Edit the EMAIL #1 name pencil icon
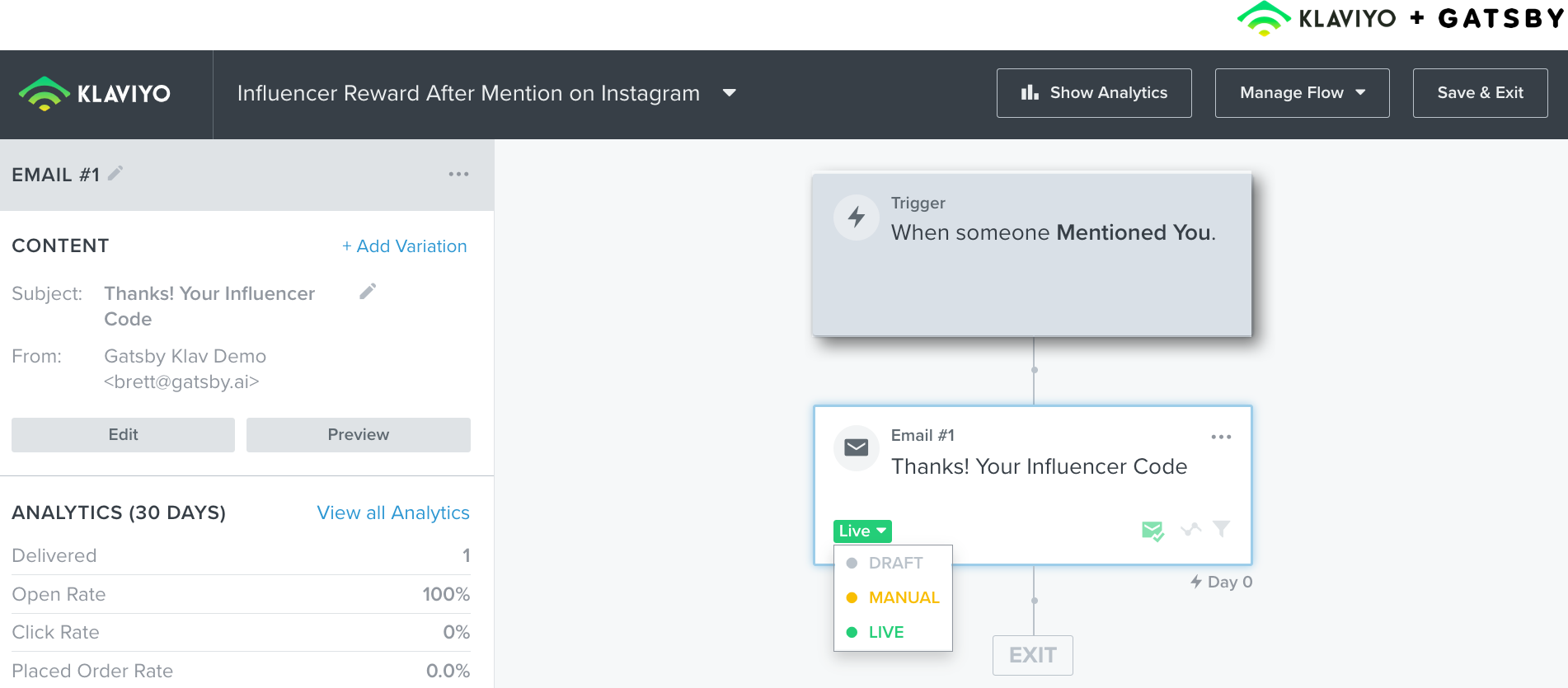The width and height of the screenshot is (1568, 688). click(x=115, y=173)
